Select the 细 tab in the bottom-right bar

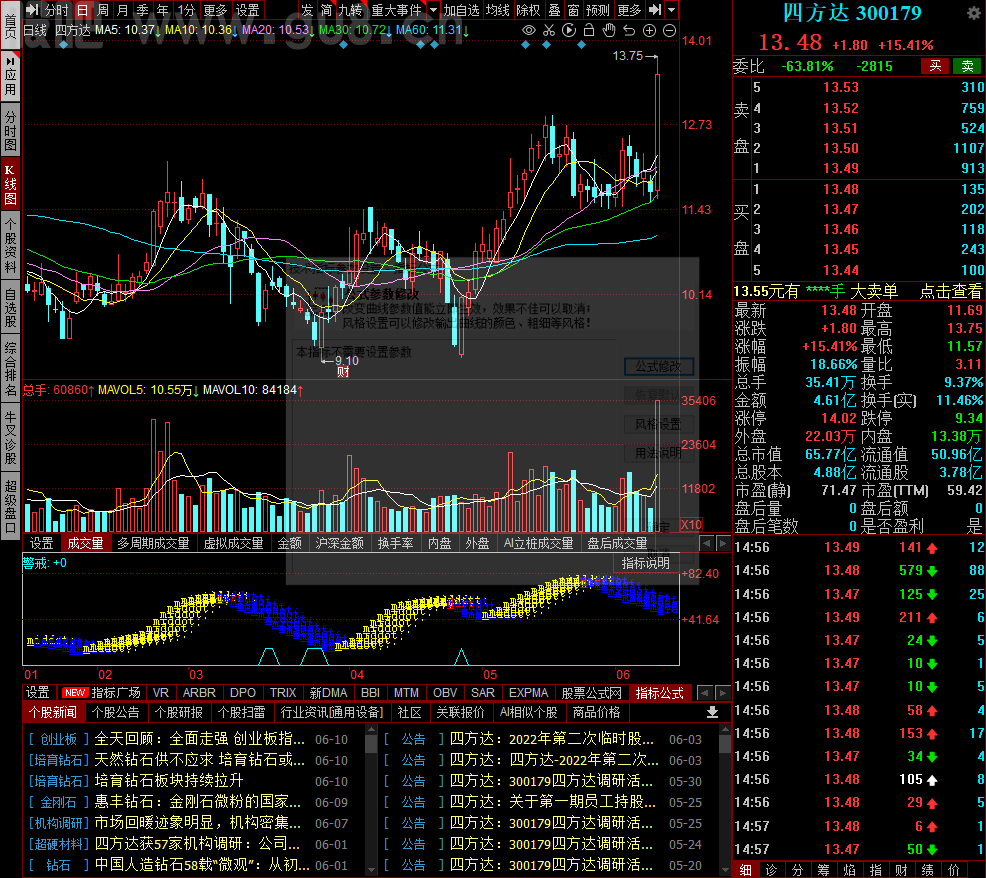pos(746,870)
